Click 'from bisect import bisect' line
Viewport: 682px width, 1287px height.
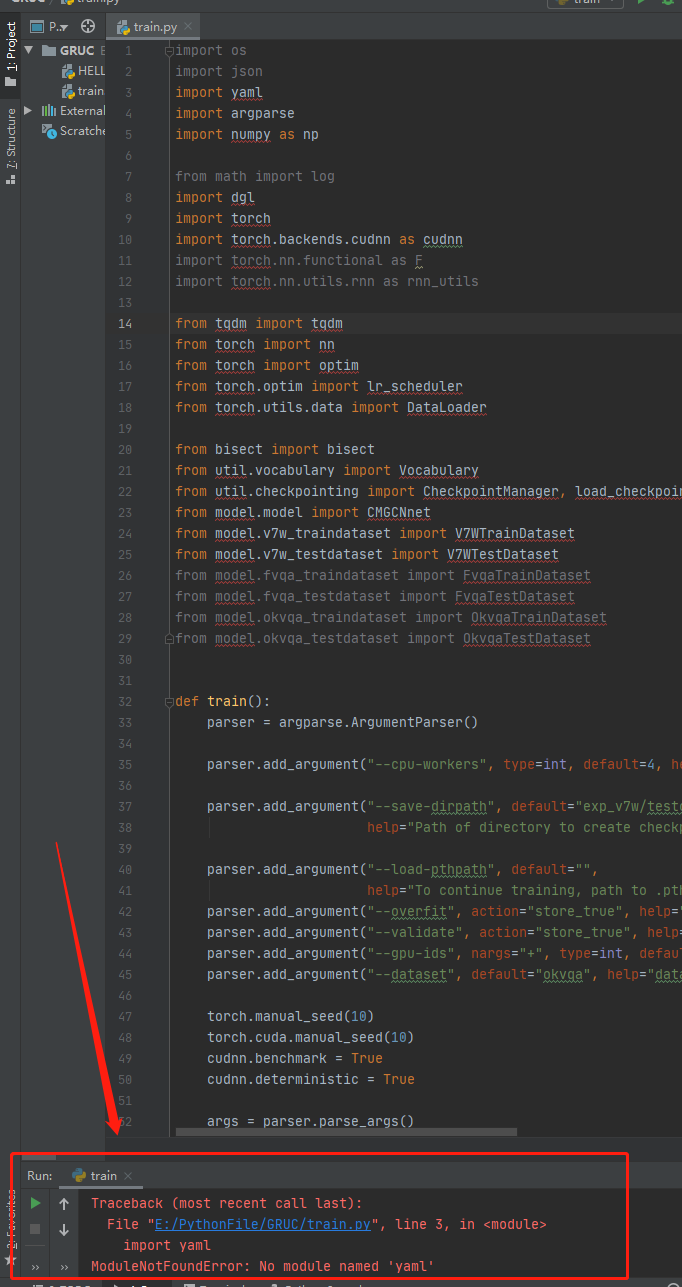(x=275, y=449)
